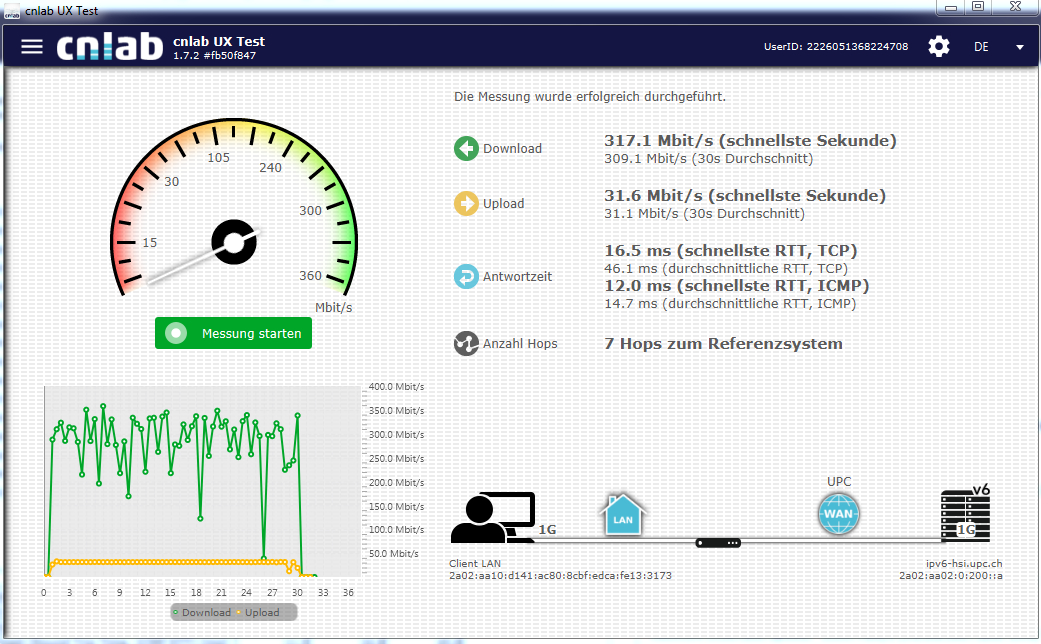Click the UserID number text
The height and width of the screenshot is (644, 1041).
pos(857,47)
